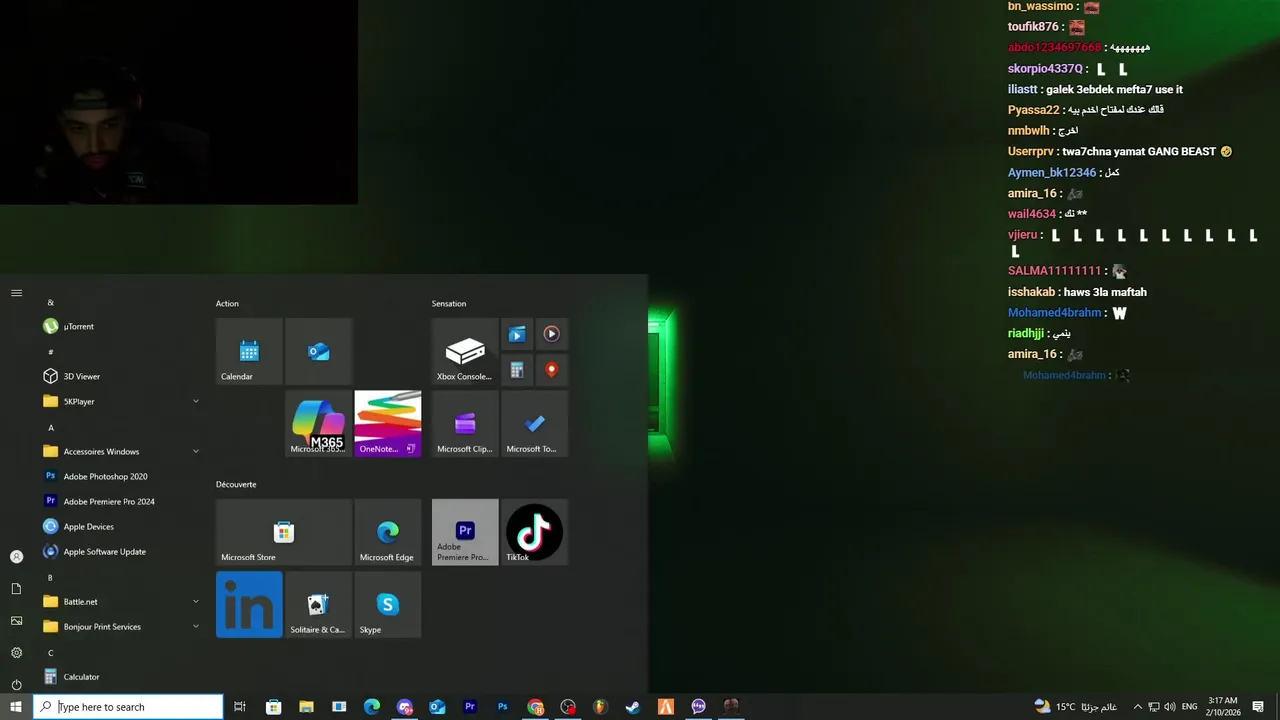Click the Action group title
This screenshot has width=1280, height=720.
coord(227,303)
